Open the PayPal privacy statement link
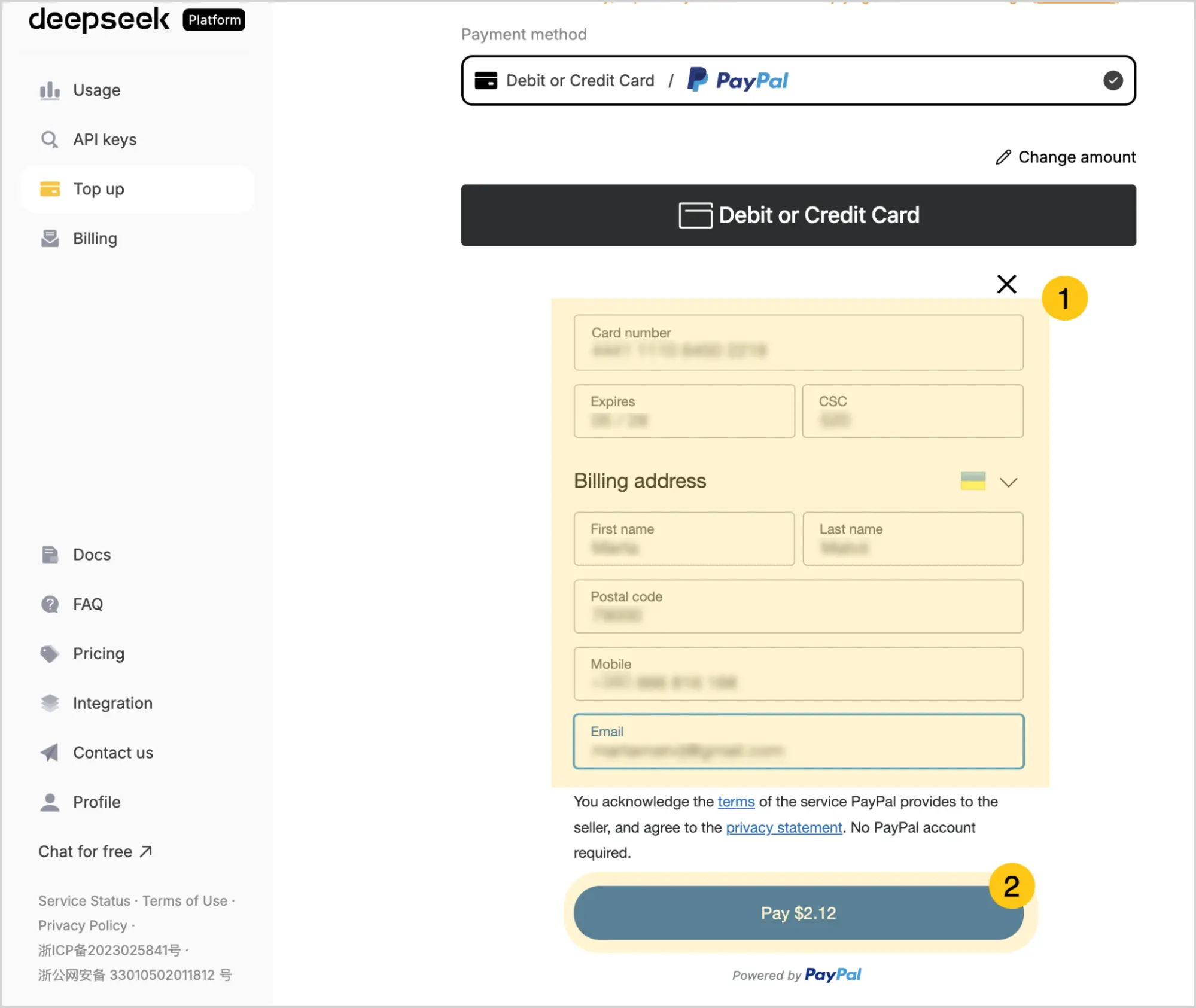The height and width of the screenshot is (1008, 1196). 784,827
